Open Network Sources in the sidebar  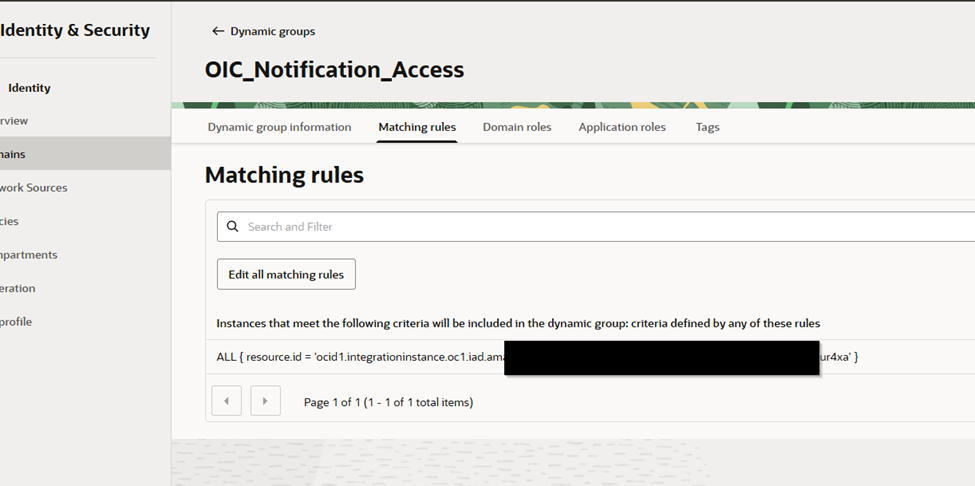pos(34,188)
